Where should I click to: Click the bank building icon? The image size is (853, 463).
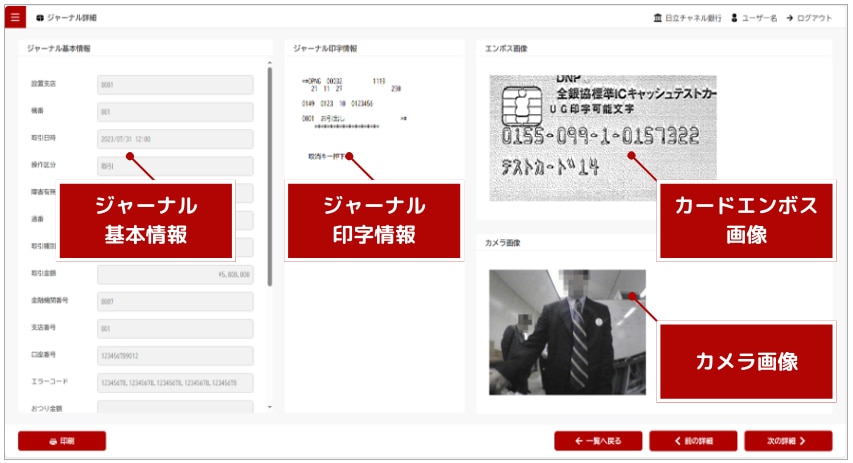656,18
